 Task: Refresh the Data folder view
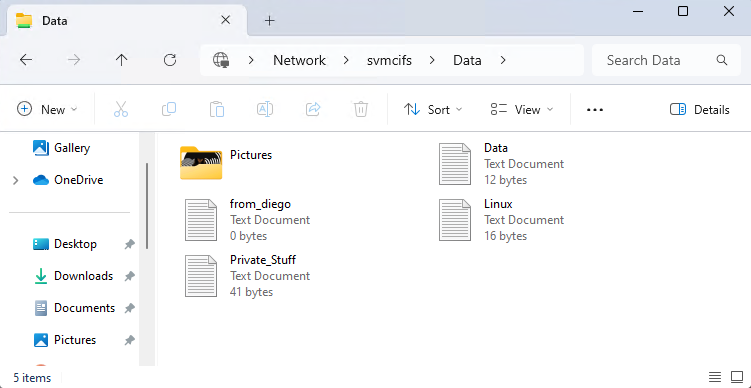coord(170,60)
